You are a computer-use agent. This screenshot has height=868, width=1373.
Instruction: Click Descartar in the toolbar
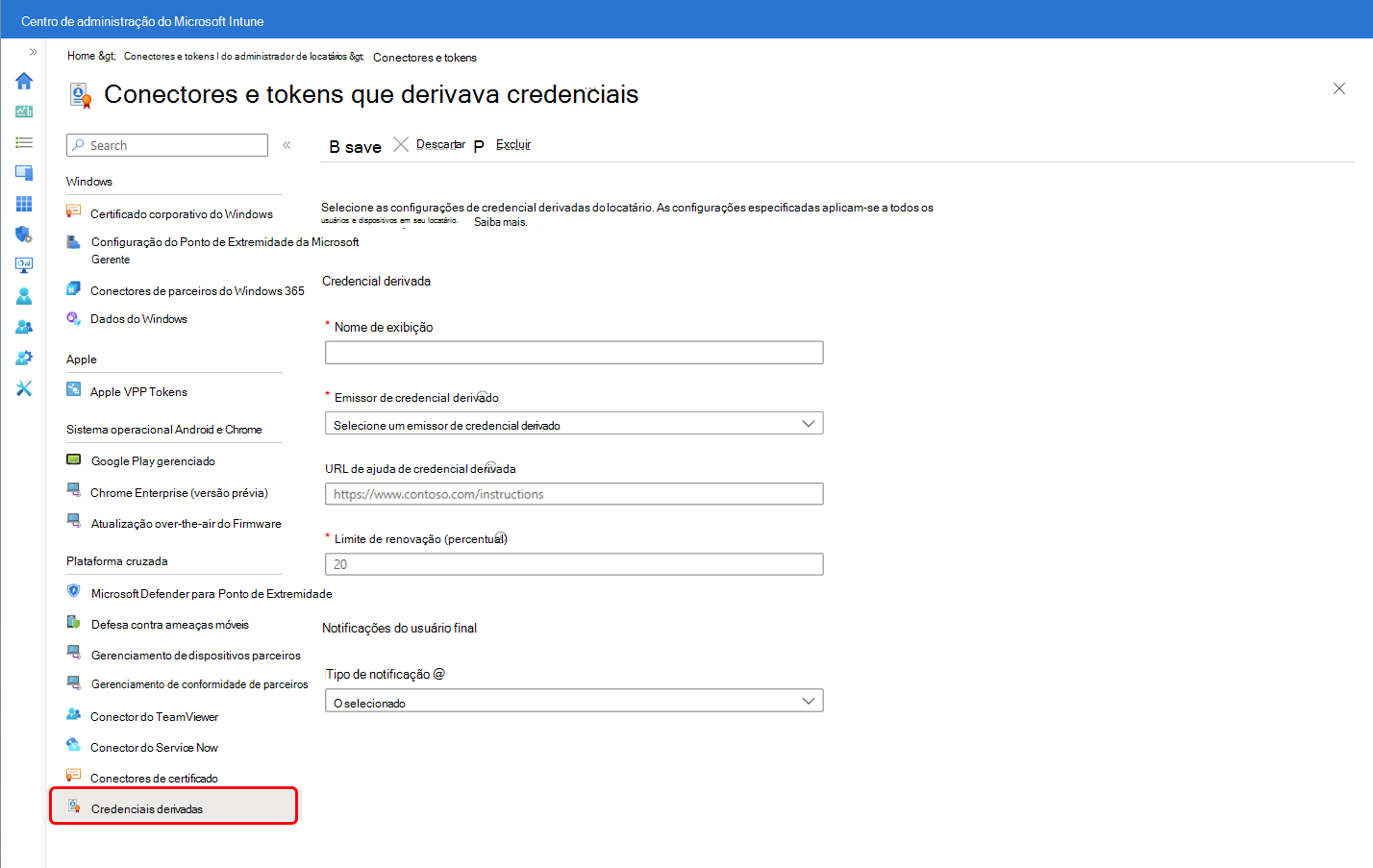tap(430, 144)
